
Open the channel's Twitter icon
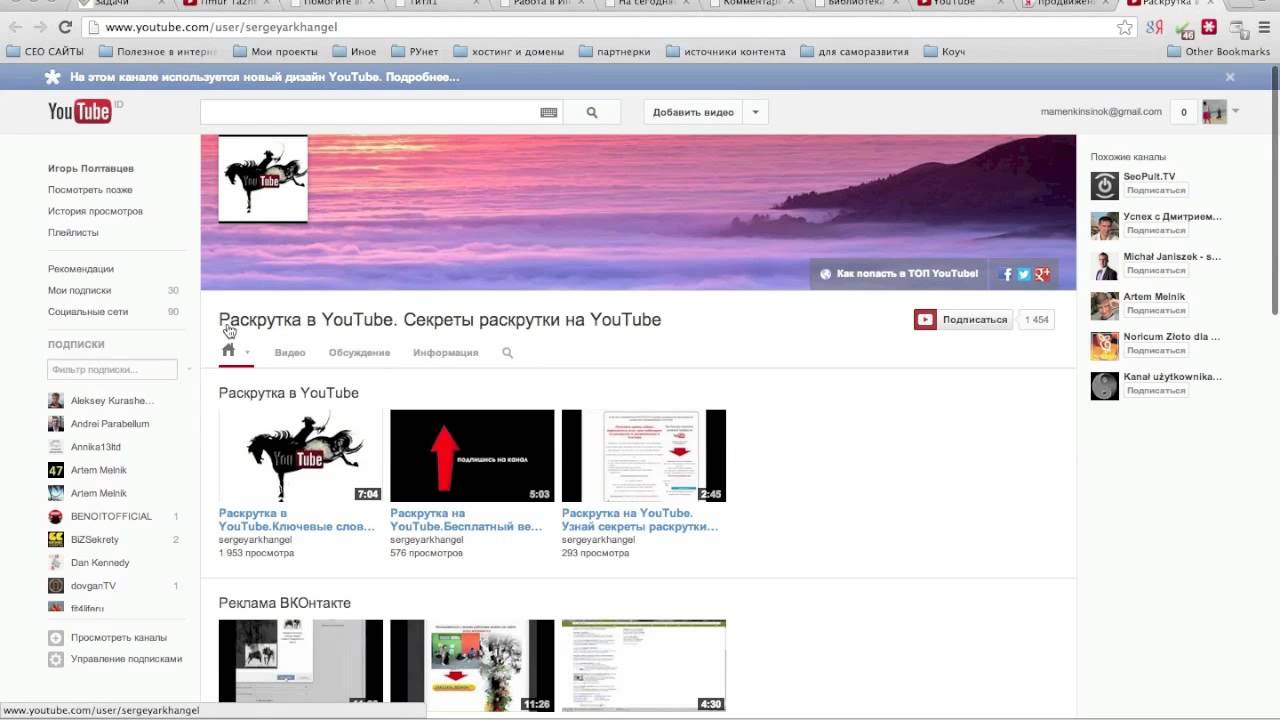coord(1024,274)
